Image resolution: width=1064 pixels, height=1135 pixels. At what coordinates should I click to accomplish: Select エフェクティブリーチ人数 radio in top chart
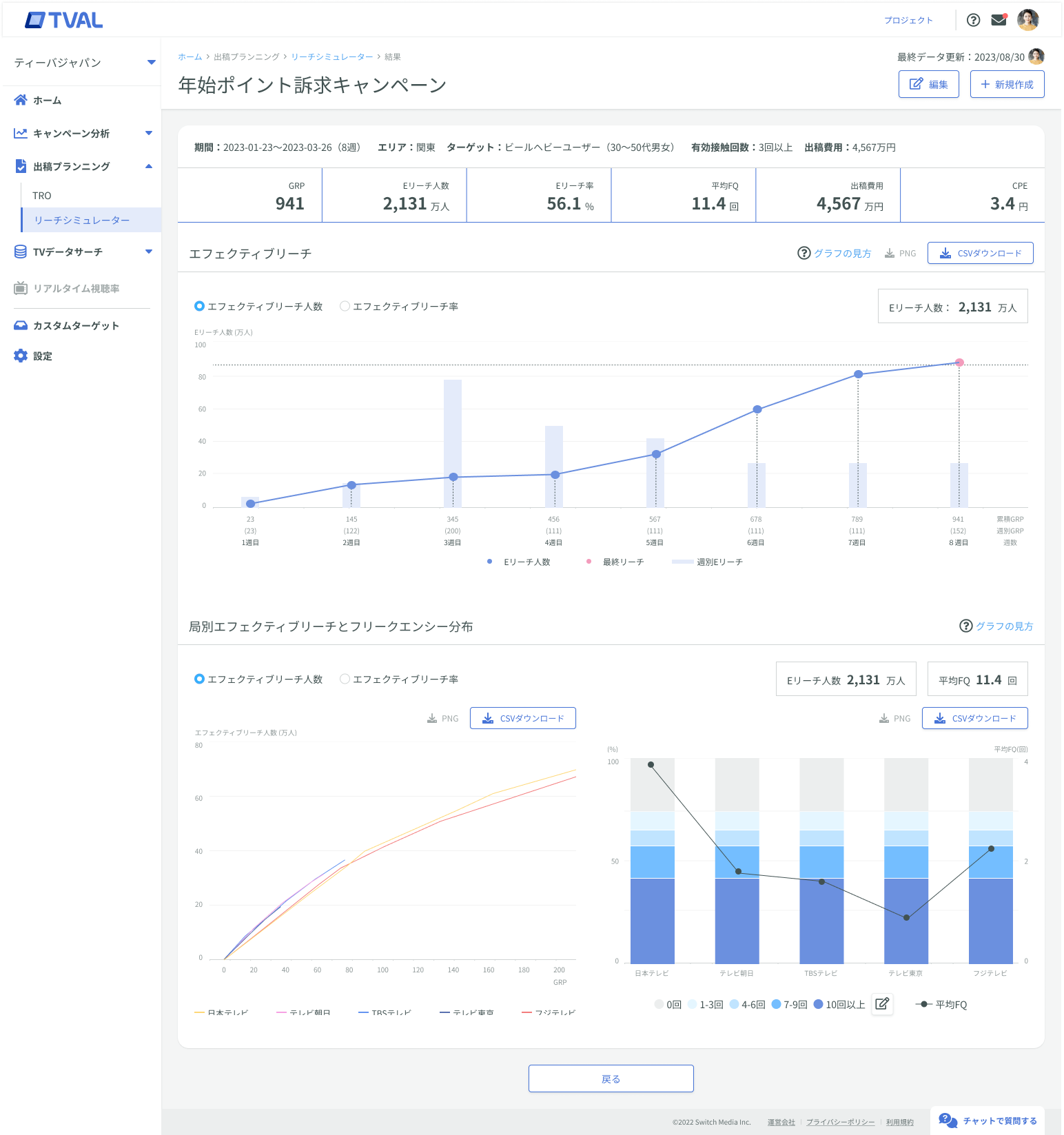click(199, 306)
